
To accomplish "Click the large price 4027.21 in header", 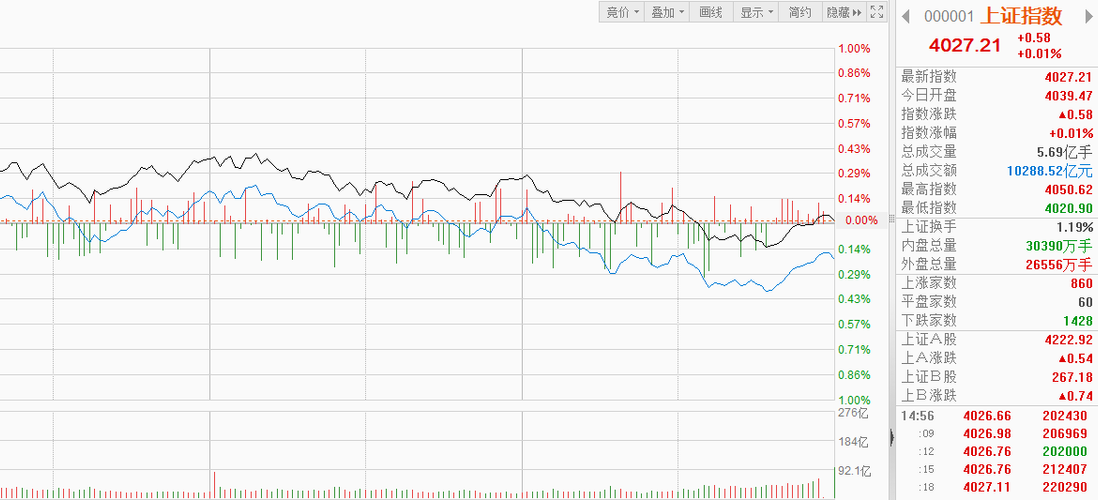I will [x=964, y=46].
